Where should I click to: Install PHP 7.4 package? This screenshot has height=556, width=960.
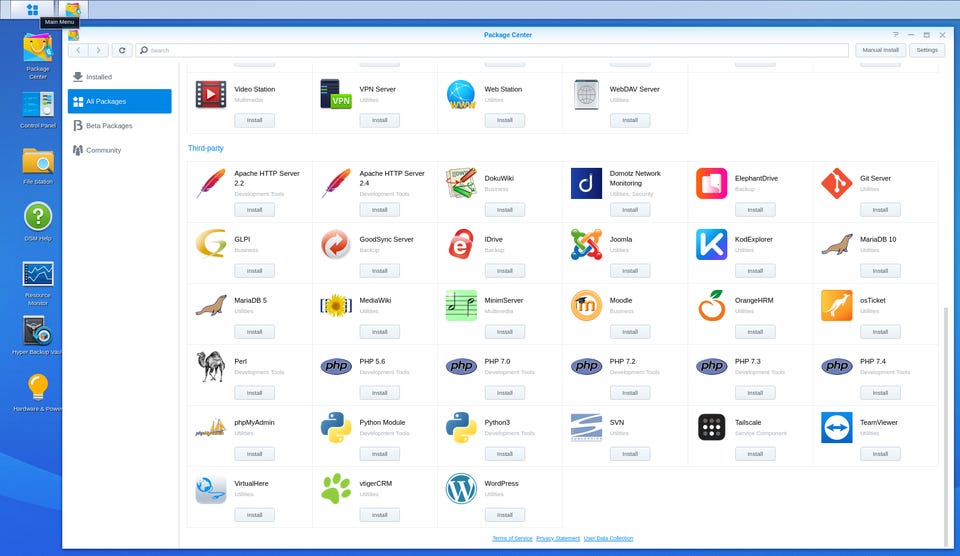coord(880,393)
